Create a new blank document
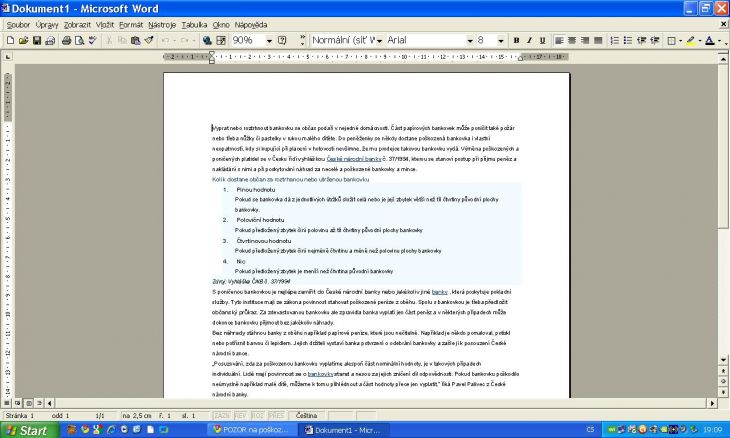 pyautogui.click(x=10, y=40)
